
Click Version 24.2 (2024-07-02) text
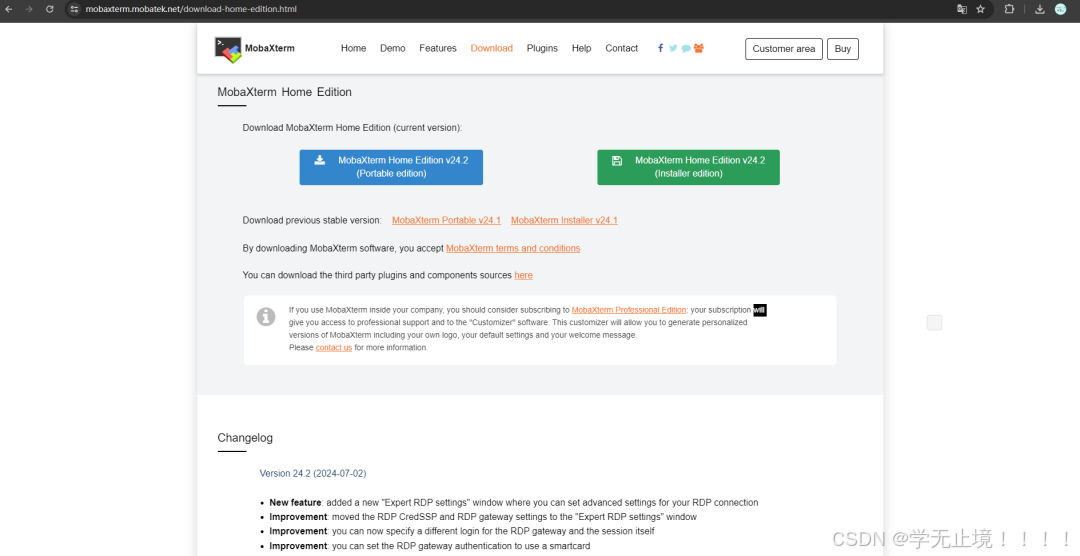(313, 473)
